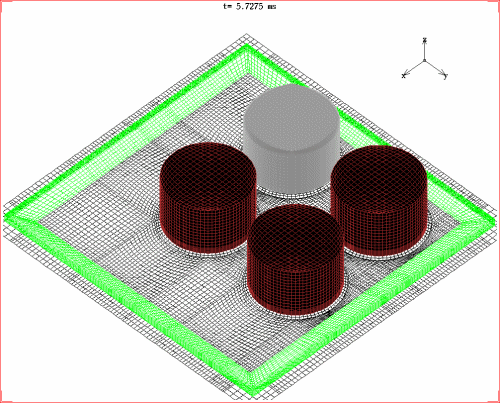Click the t= 5.7275 ms timestamp label

pyautogui.click(x=249, y=6)
